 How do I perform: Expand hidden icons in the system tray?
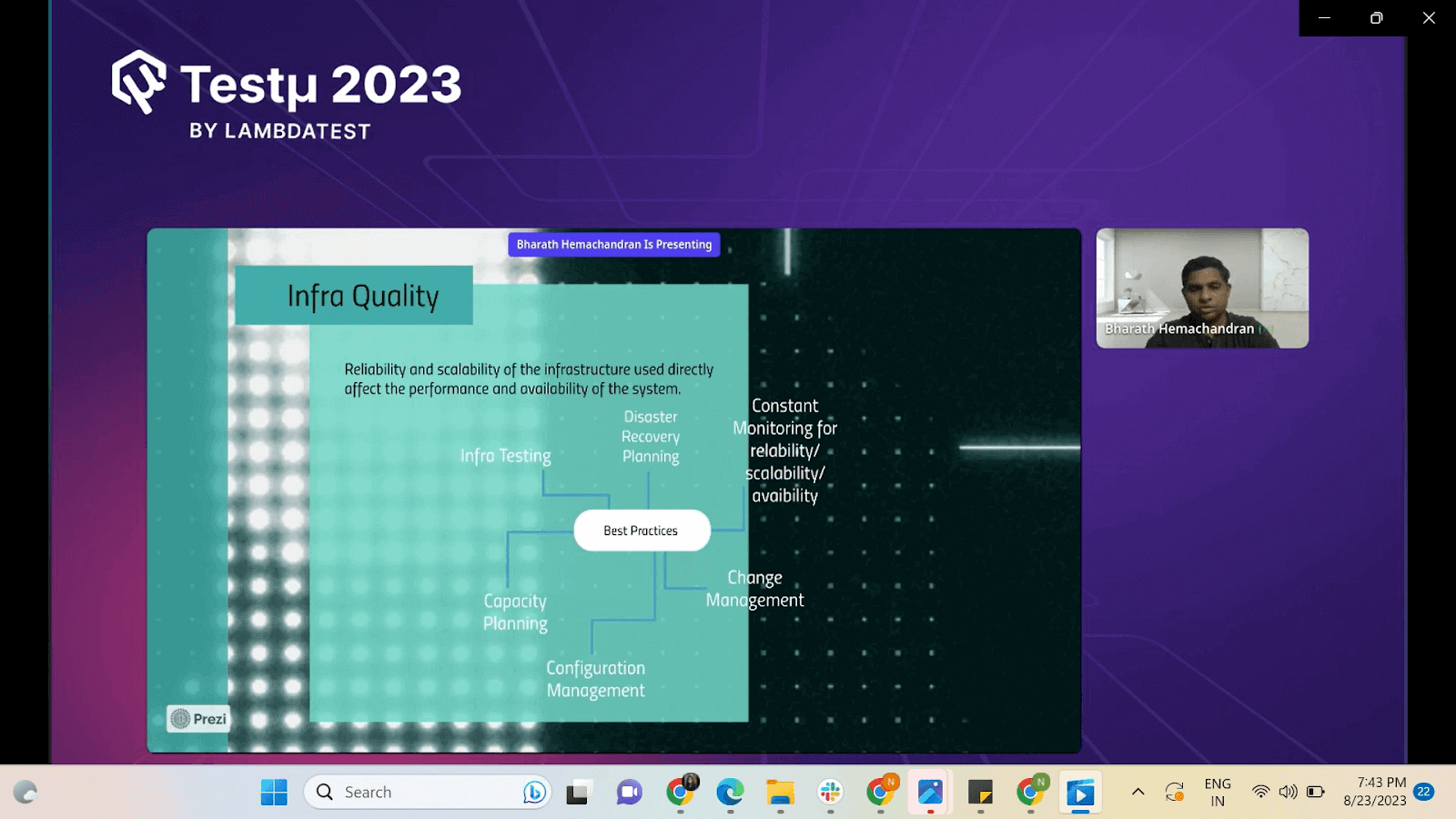(1137, 792)
